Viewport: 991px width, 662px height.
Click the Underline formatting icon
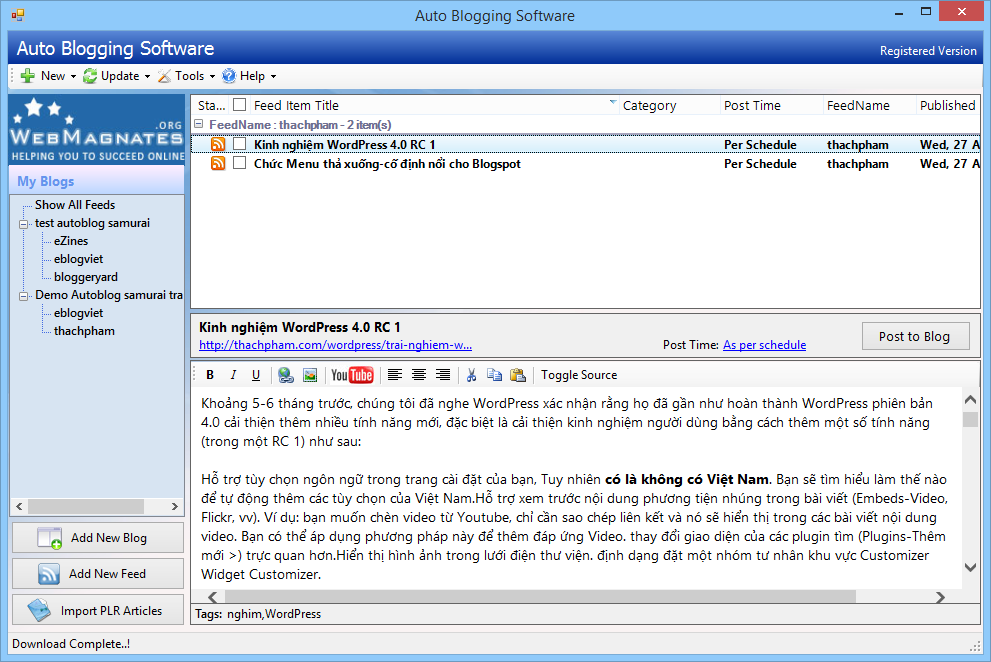click(x=256, y=375)
